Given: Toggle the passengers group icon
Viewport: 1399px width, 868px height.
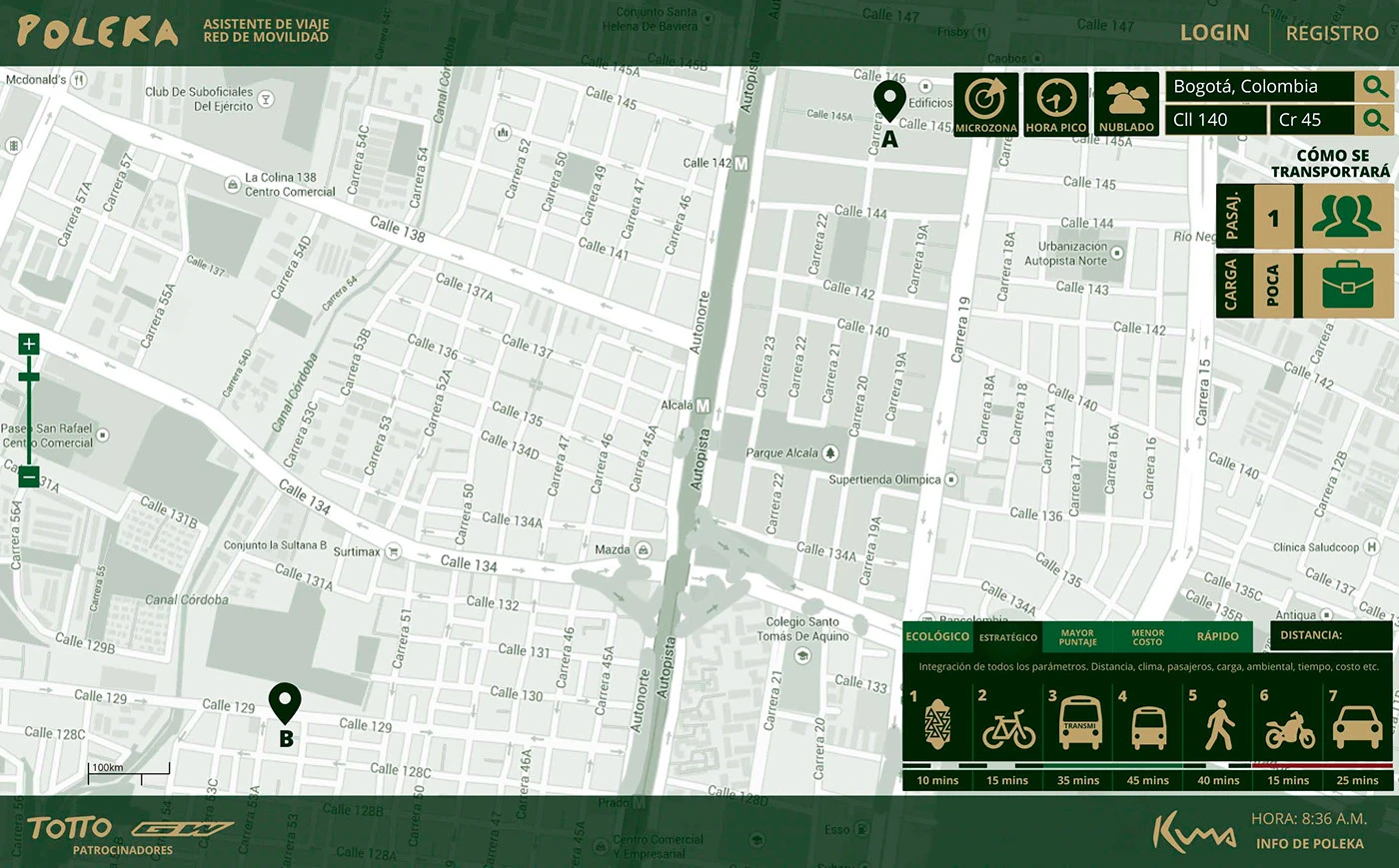Looking at the screenshot, I should (1347, 217).
